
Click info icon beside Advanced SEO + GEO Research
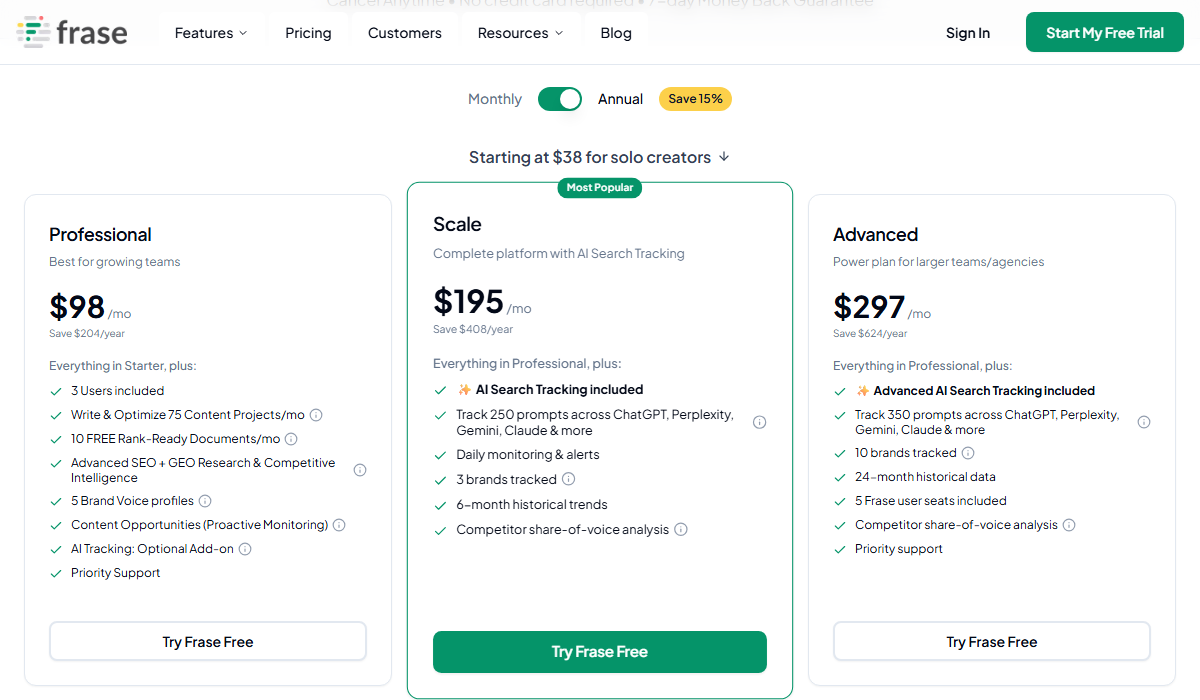pyautogui.click(x=360, y=469)
